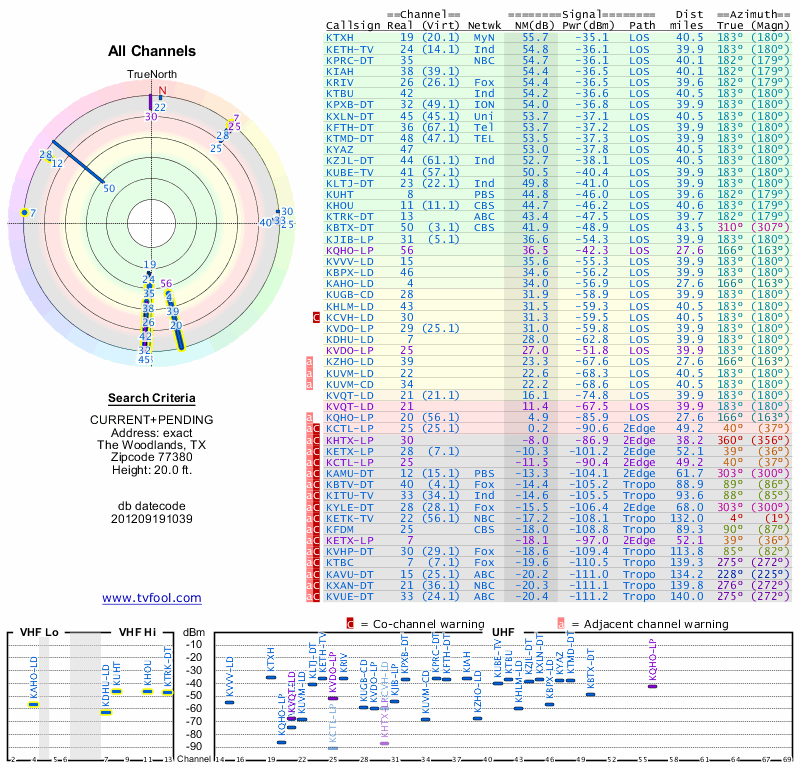Open the KVUE-DT callsign at table bottom

point(349,596)
